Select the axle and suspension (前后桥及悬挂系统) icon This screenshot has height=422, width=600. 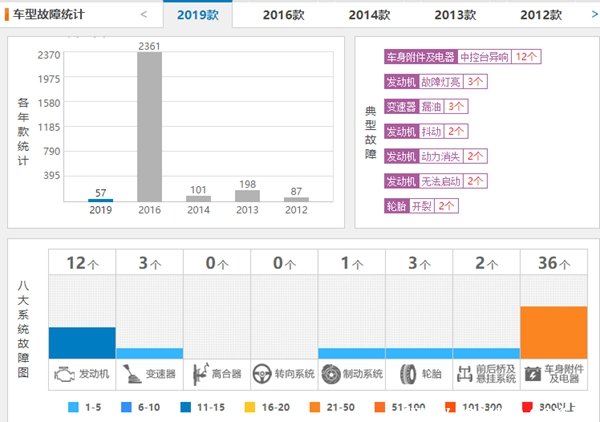click(x=464, y=375)
